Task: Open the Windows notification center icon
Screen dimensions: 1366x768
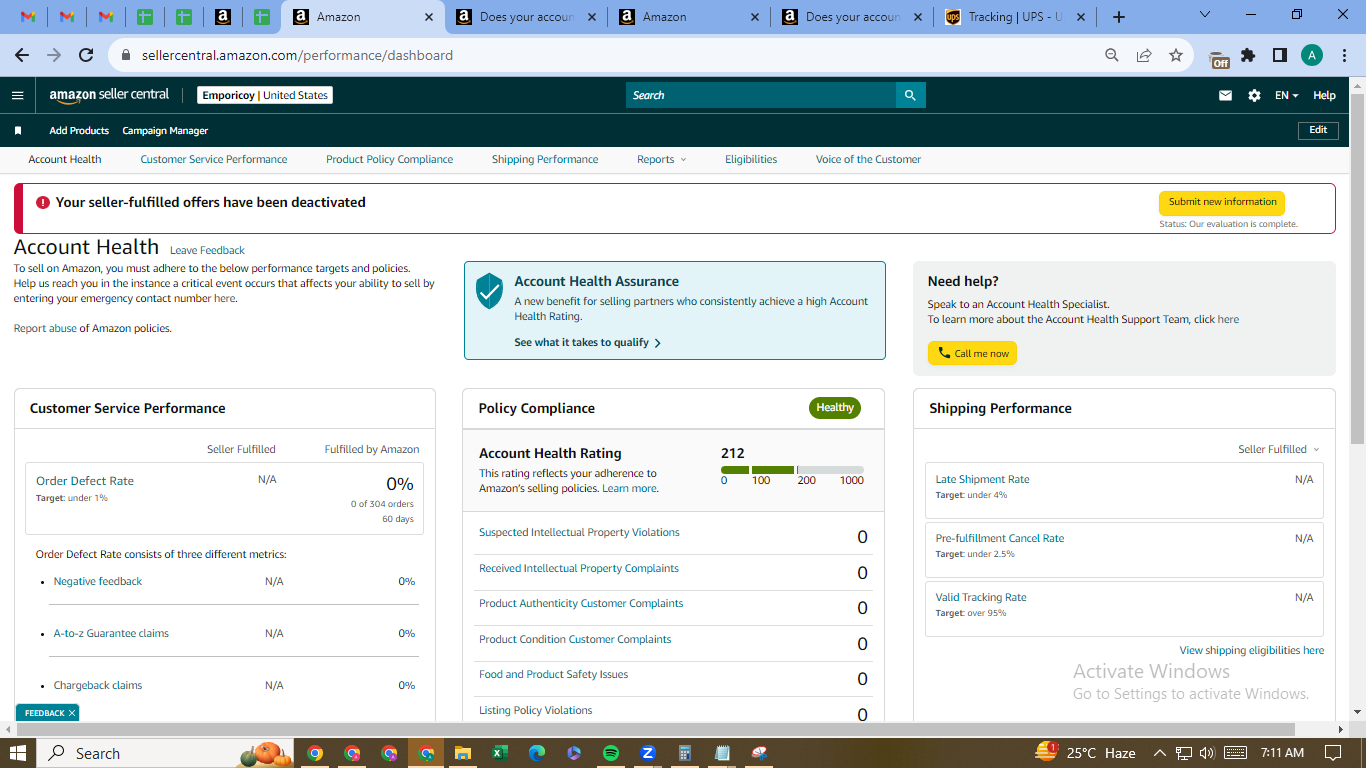Action: (x=1333, y=753)
